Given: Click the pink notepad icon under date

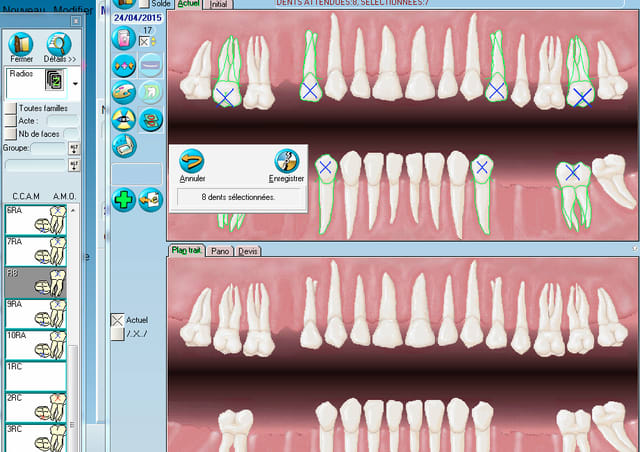Looking at the screenshot, I should [124, 39].
